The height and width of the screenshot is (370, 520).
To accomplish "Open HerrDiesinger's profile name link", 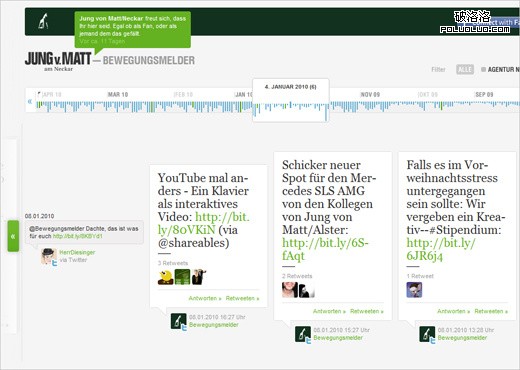I will pos(77,252).
